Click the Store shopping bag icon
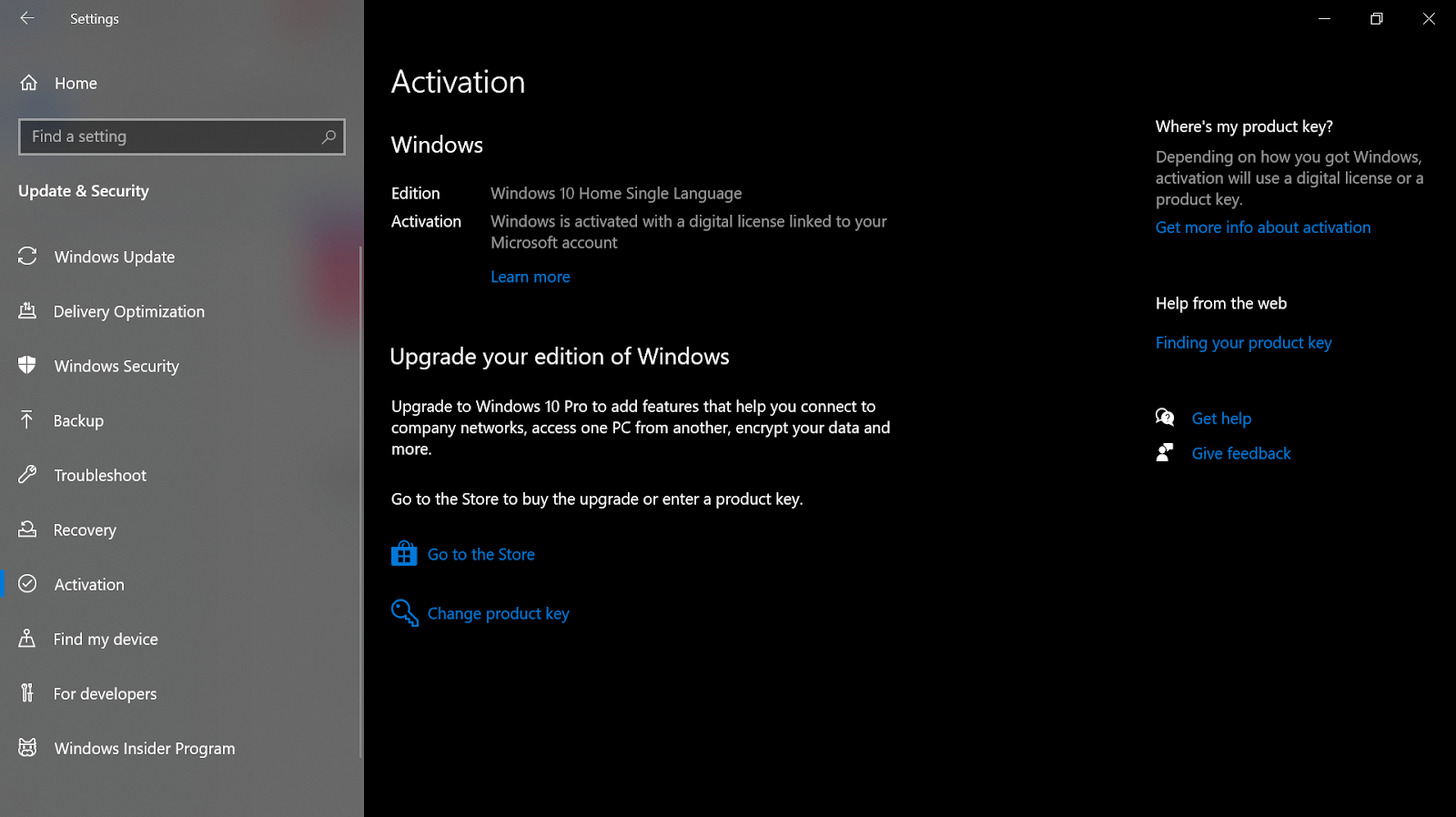 [x=404, y=553]
